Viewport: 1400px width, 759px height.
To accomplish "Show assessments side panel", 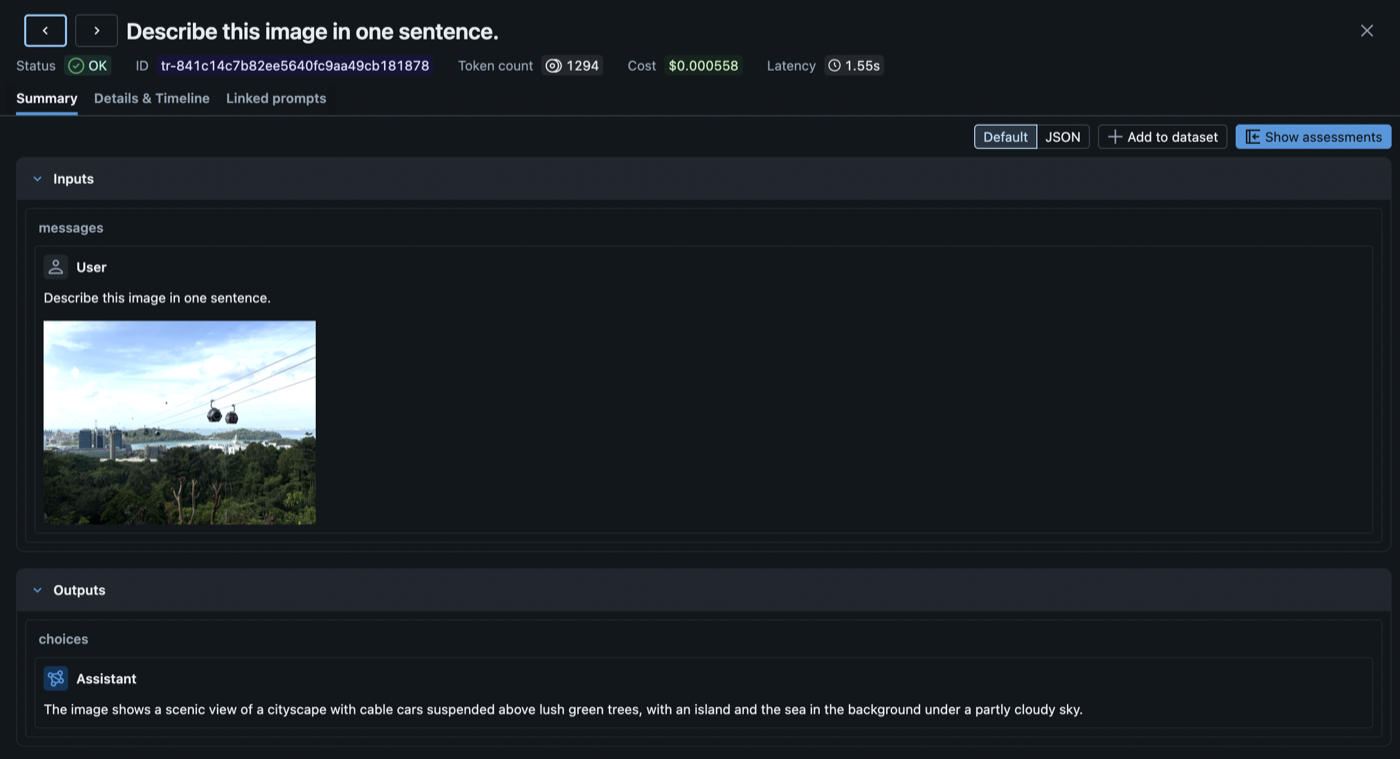I will 1312,137.
